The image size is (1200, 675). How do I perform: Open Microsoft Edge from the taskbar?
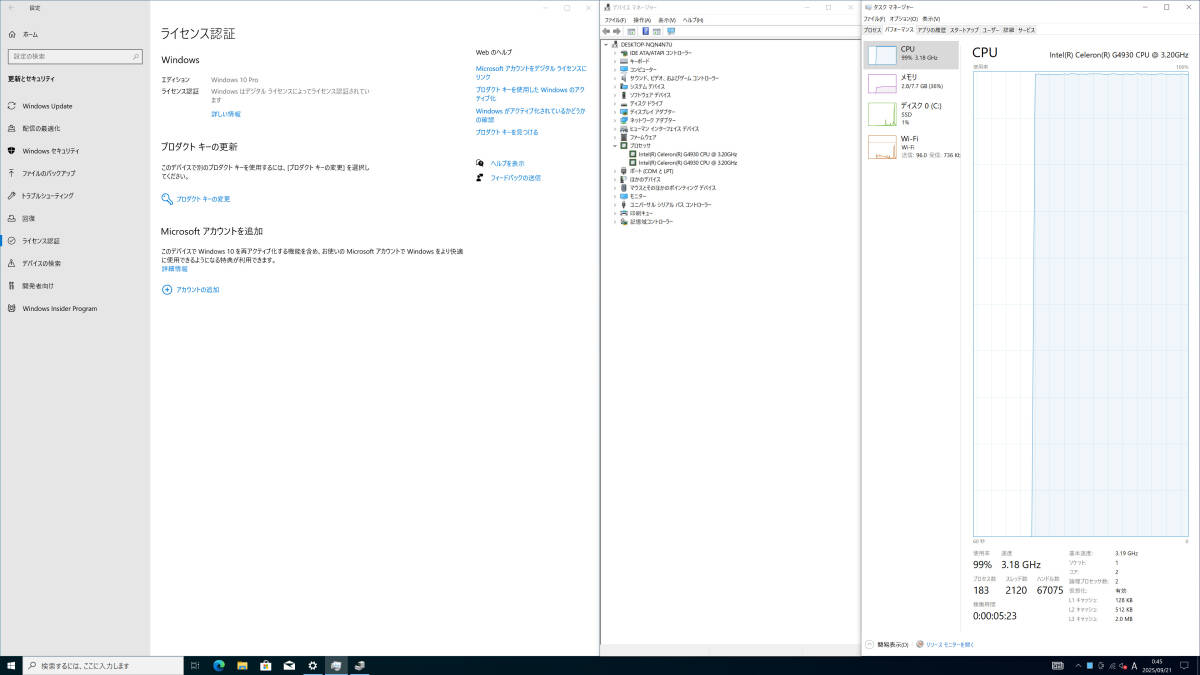[x=219, y=665]
